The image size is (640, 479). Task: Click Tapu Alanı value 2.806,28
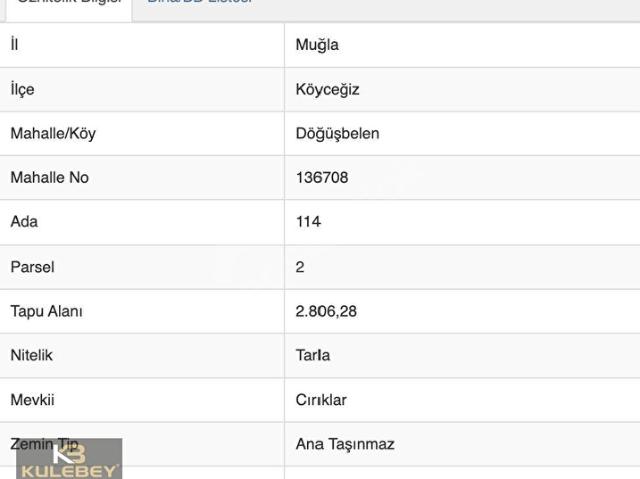[326, 311]
